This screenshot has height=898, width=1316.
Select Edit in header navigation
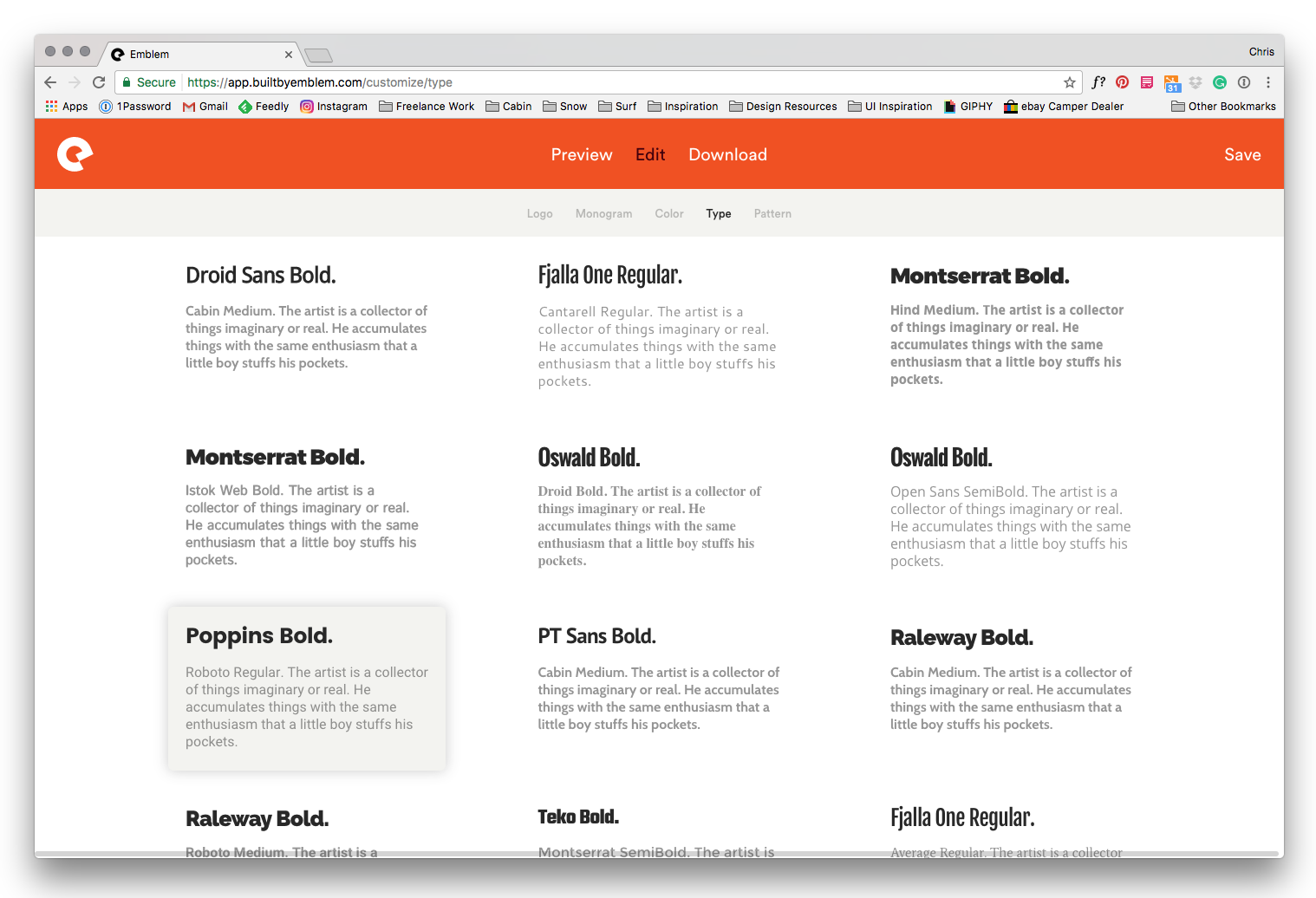(650, 154)
